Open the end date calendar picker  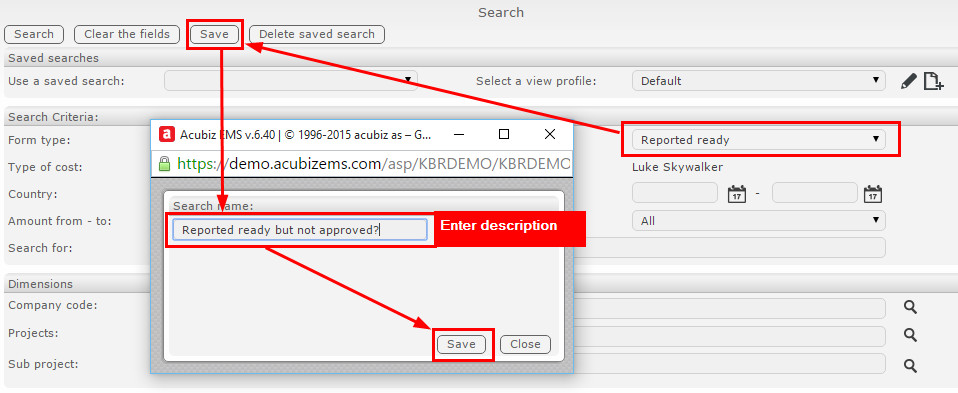point(873,194)
